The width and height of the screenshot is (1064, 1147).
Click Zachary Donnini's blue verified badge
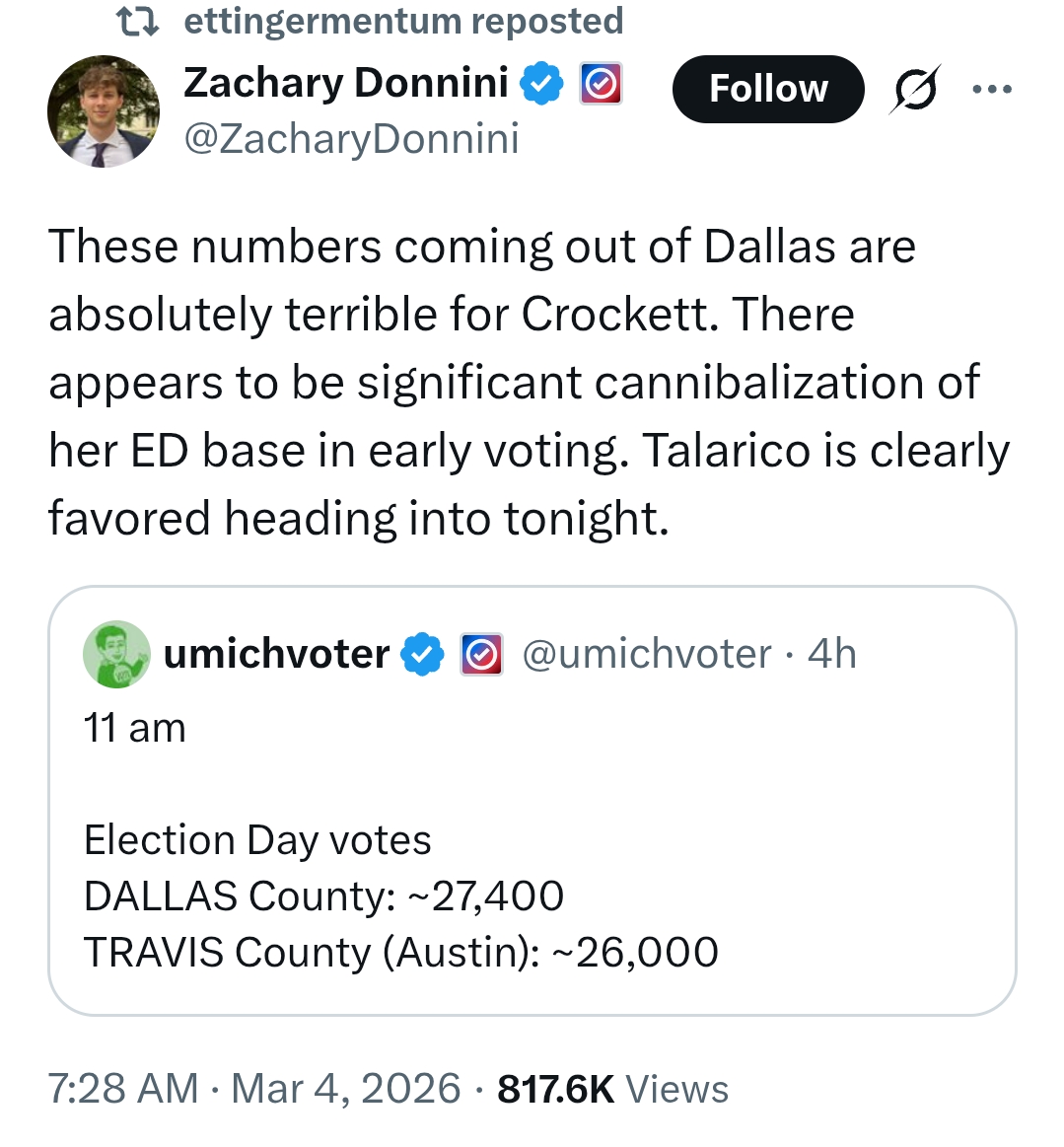[540, 84]
